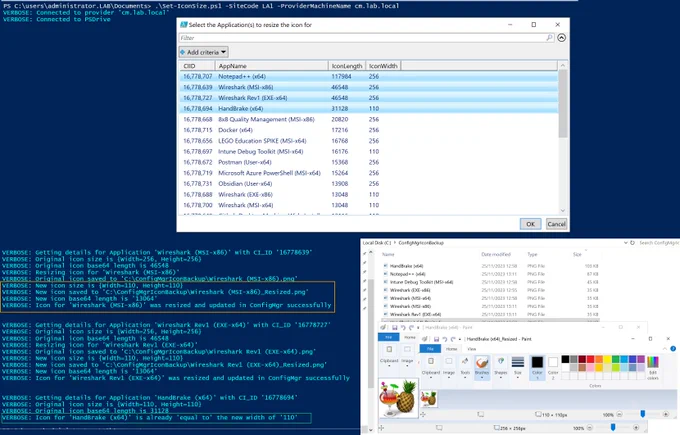
Task: Select 8x8 Quality Management (MSI-x86) row
Action: click(369, 119)
